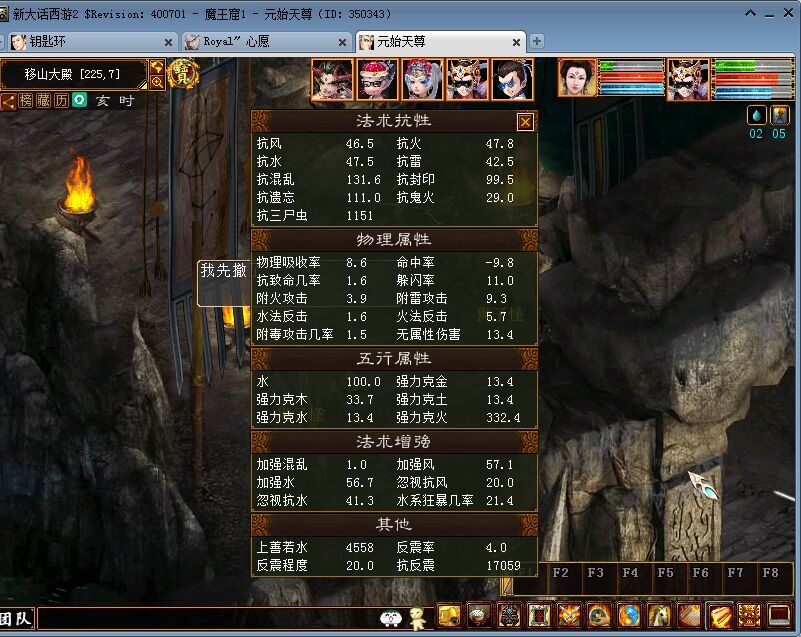
Task: Close the Royal″ 心愿 tab
Action: coord(342,43)
